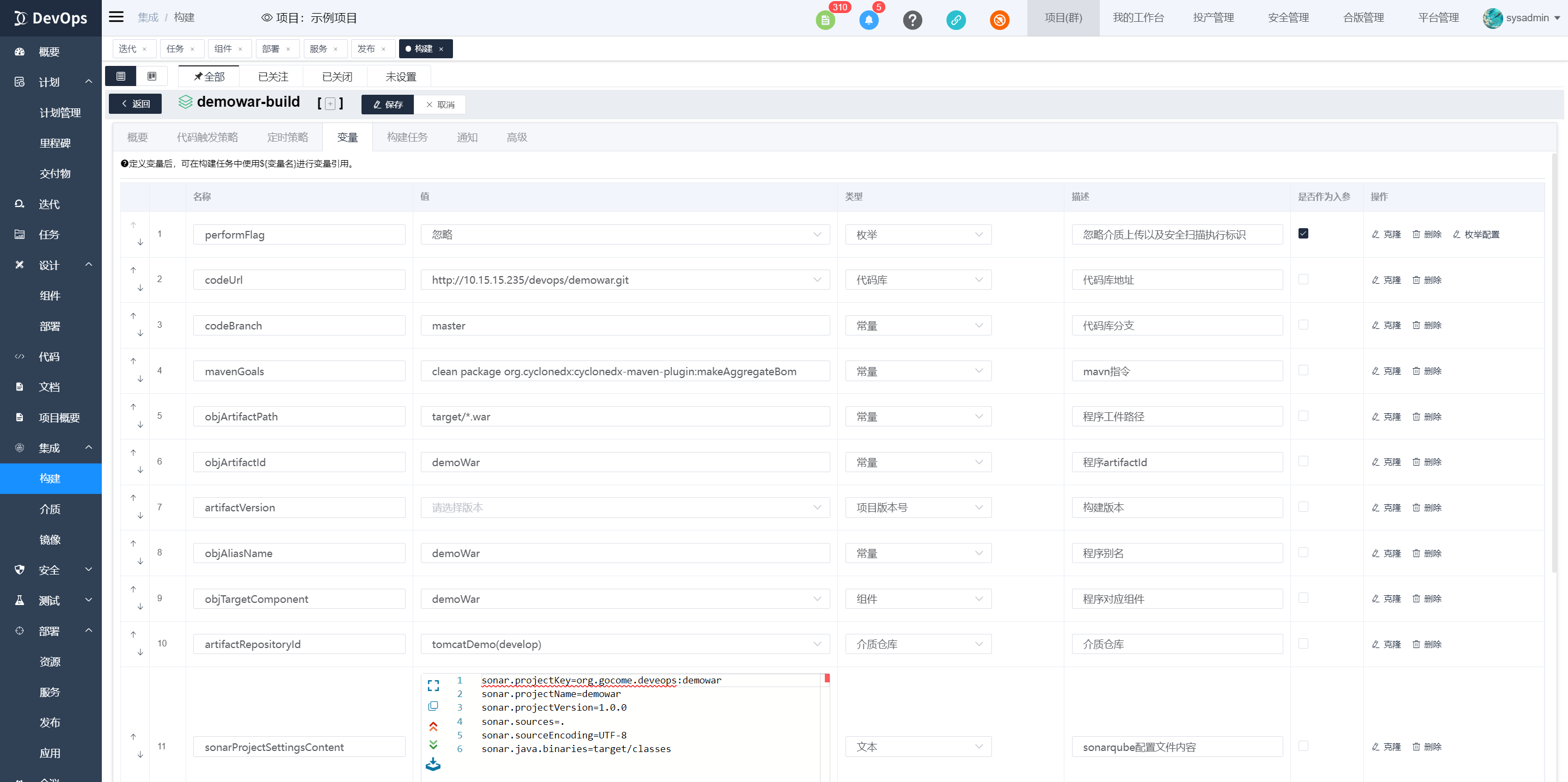This screenshot has width=1568, height=782.
Task: Click the teal link icon in header
Action: (955, 20)
